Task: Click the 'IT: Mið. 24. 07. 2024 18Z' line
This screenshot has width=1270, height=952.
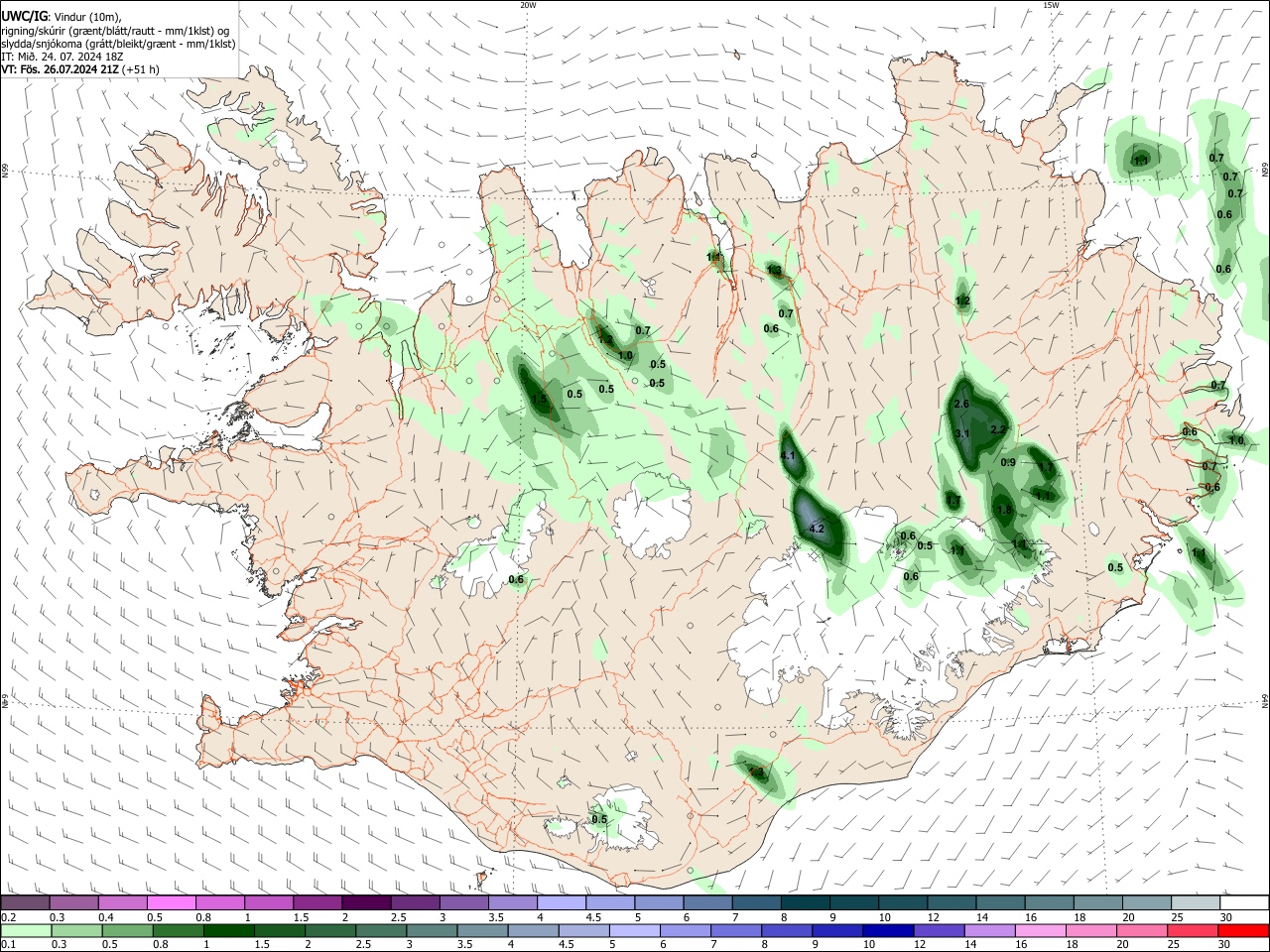Action: click(62, 57)
